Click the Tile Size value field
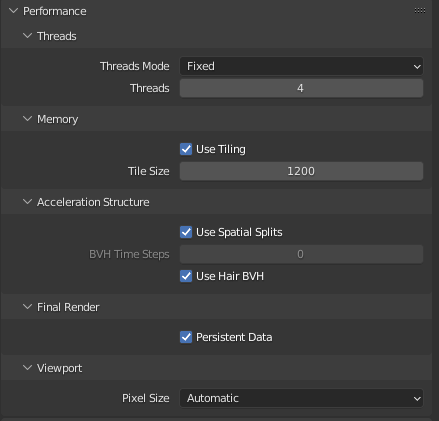439x421 pixels. coord(301,171)
